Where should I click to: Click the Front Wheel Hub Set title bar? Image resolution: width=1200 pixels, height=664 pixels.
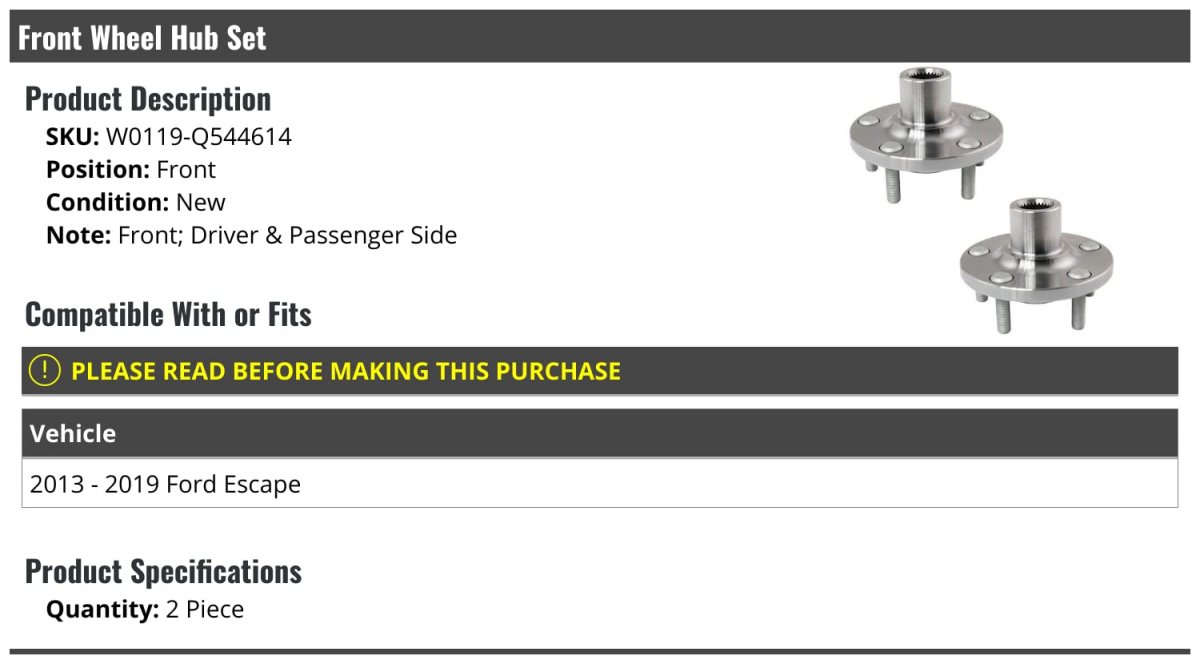[x=600, y=37]
